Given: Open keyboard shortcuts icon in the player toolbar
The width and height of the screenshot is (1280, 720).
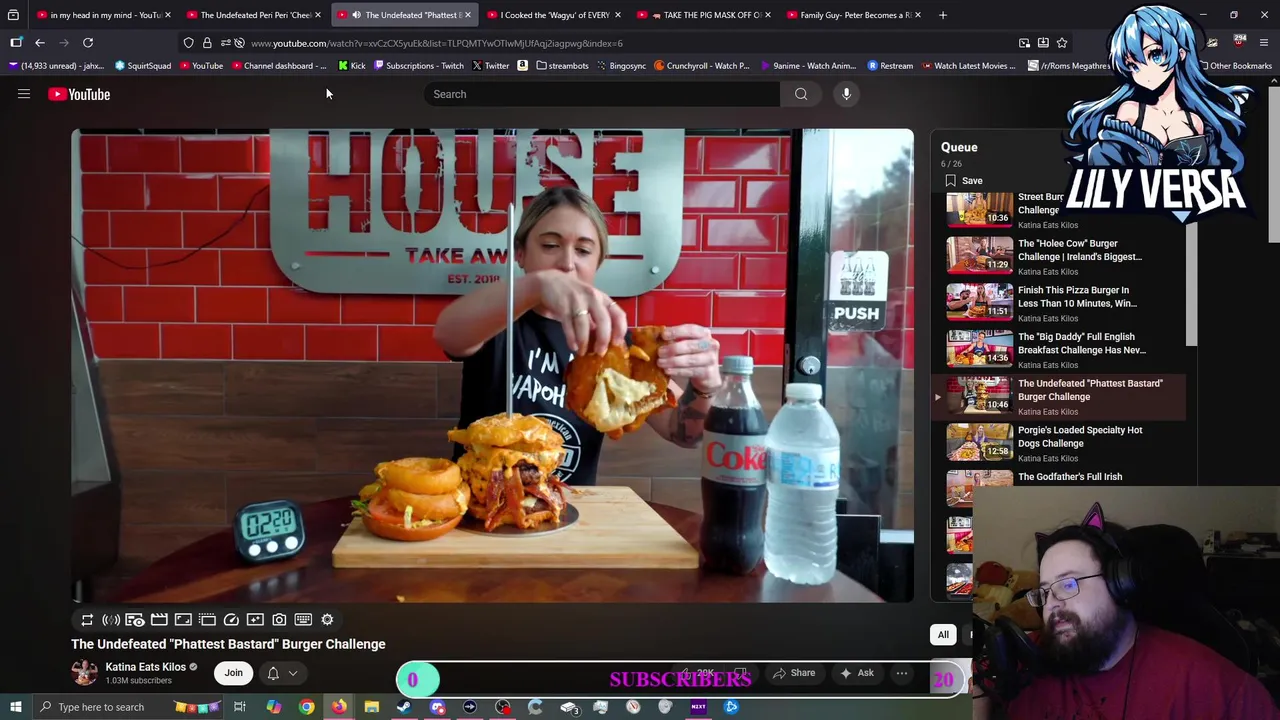Looking at the screenshot, I should coord(303,620).
